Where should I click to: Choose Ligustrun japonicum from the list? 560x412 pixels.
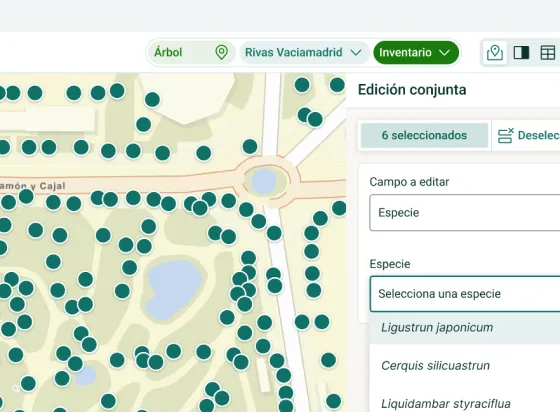pyautogui.click(x=465, y=327)
